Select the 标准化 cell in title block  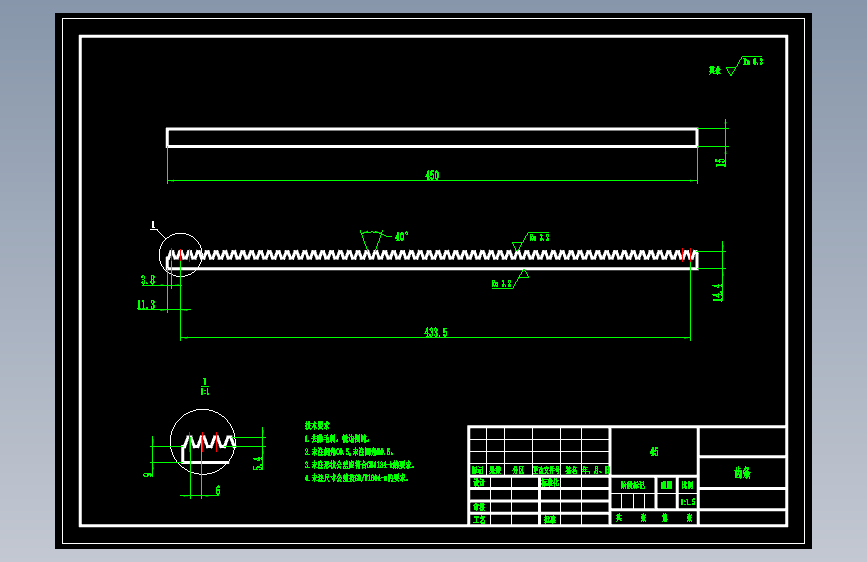click(x=550, y=482)
